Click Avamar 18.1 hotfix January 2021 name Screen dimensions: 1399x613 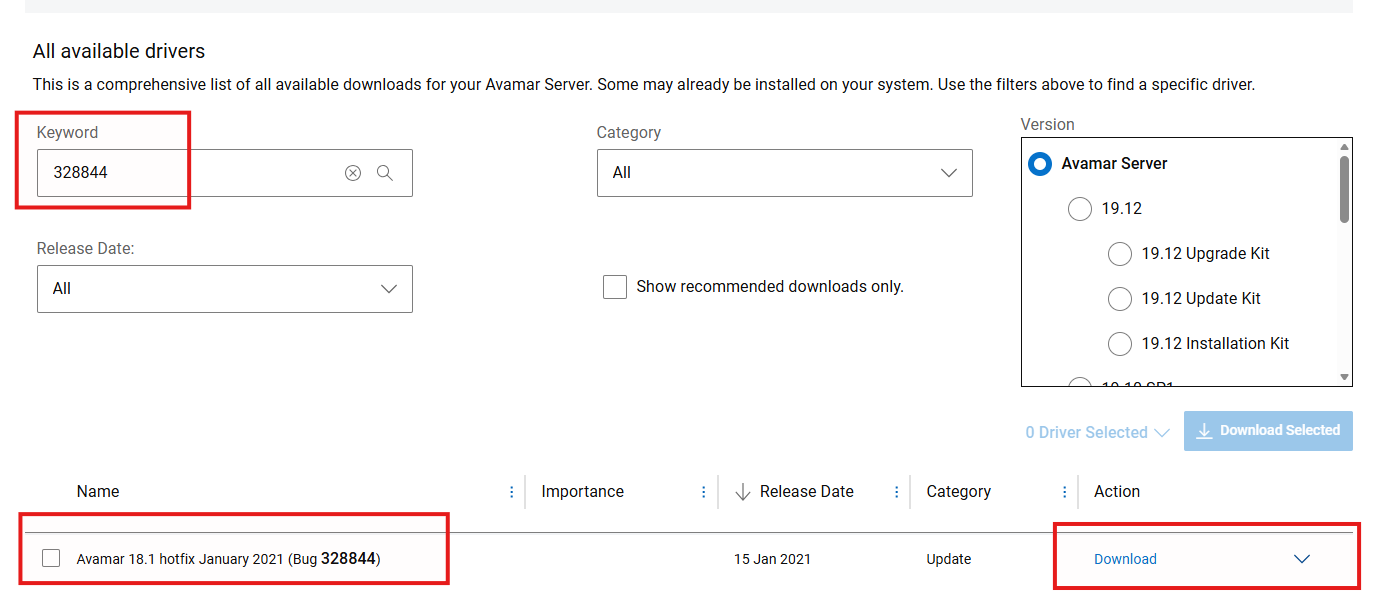pos(228,559)
